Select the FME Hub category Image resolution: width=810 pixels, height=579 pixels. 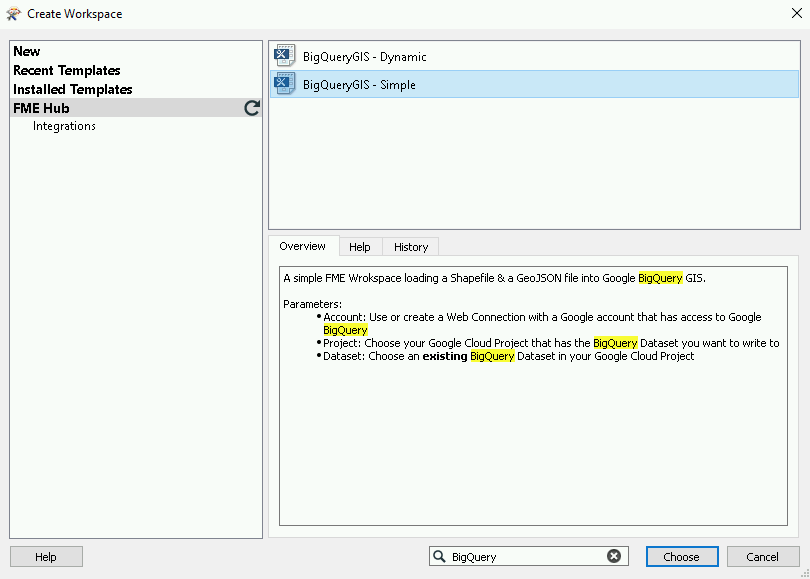coord(136,108)
